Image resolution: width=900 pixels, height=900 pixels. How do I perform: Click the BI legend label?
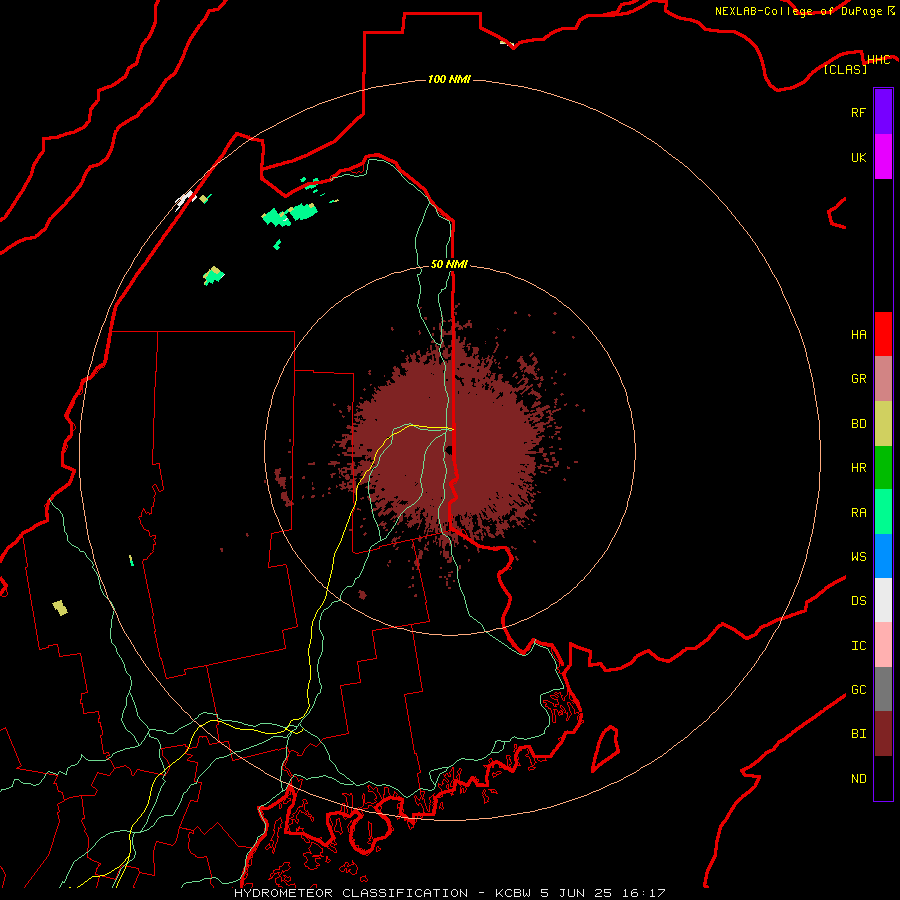point(858,734)
